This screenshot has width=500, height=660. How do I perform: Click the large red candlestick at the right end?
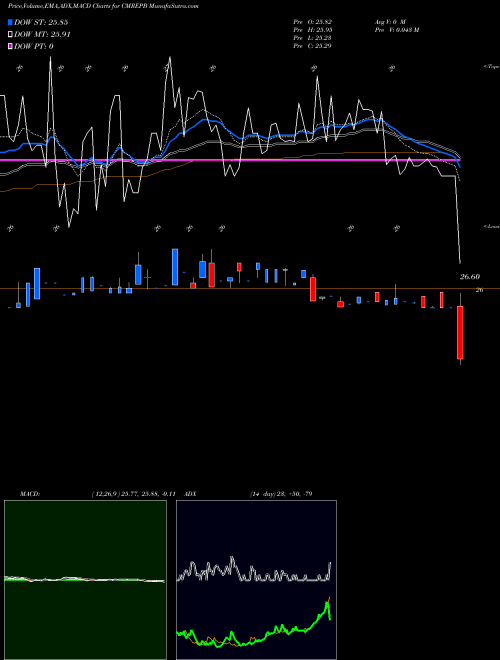[x=460, y=333]
